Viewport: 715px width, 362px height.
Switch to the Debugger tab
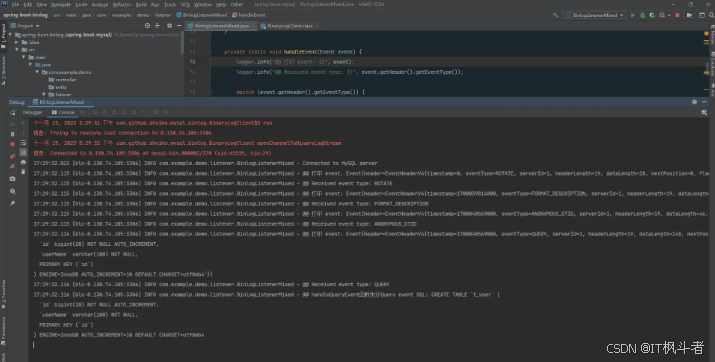pyautogui.click(x=32, y=112)
